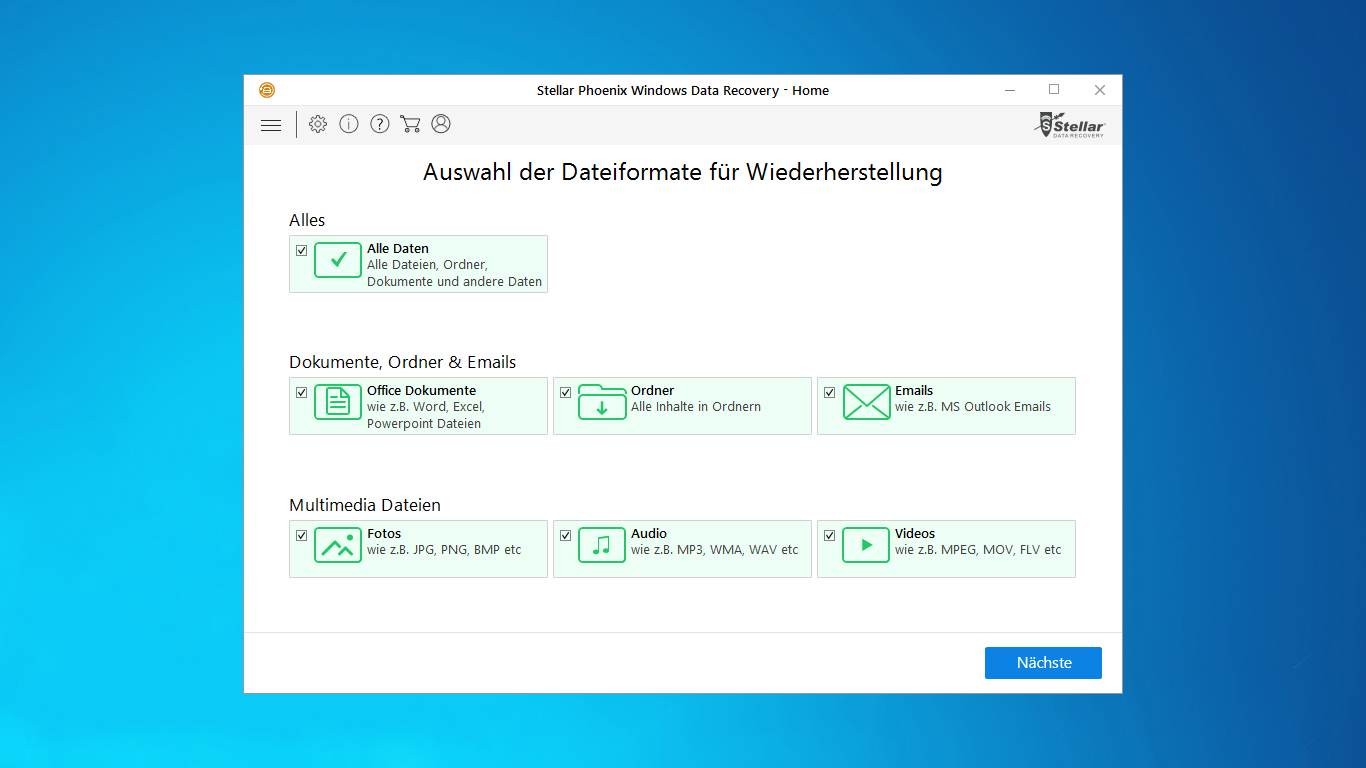The image size is (1366, 768).
Task: Click 'wie z.B. JPG, PNG, BMP etc' text
Action: [x=444, y=550]
